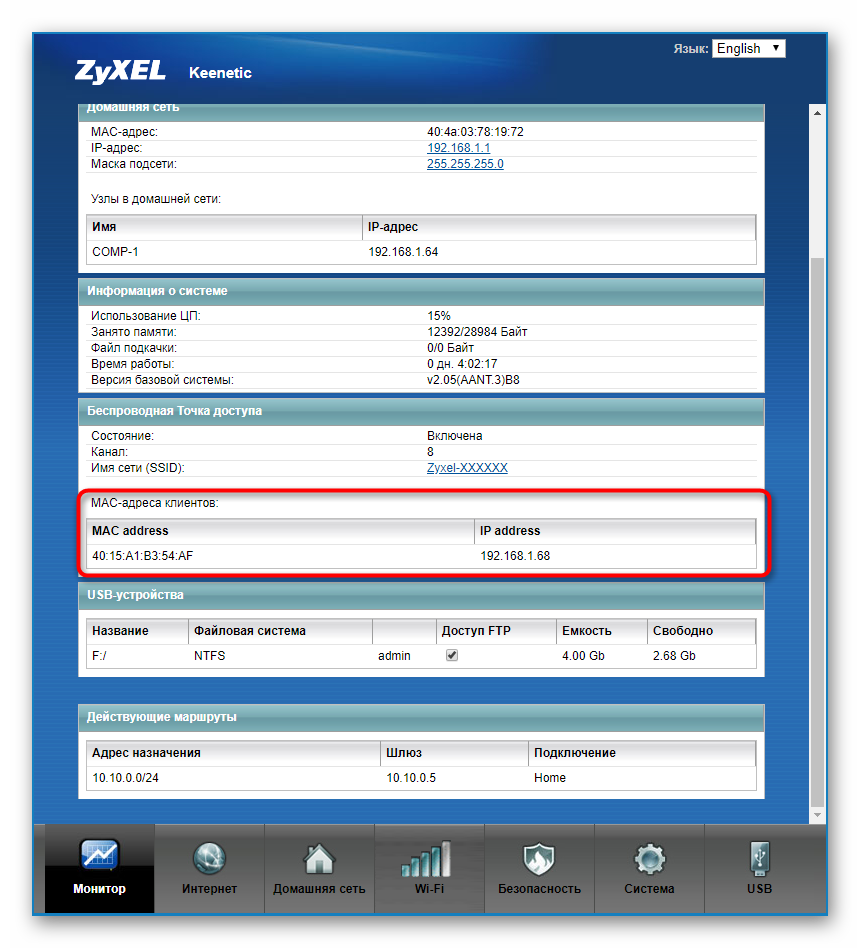Open the Интернет globe icon
The width and height of the screenshot is (860, 948).
[209, 857]
